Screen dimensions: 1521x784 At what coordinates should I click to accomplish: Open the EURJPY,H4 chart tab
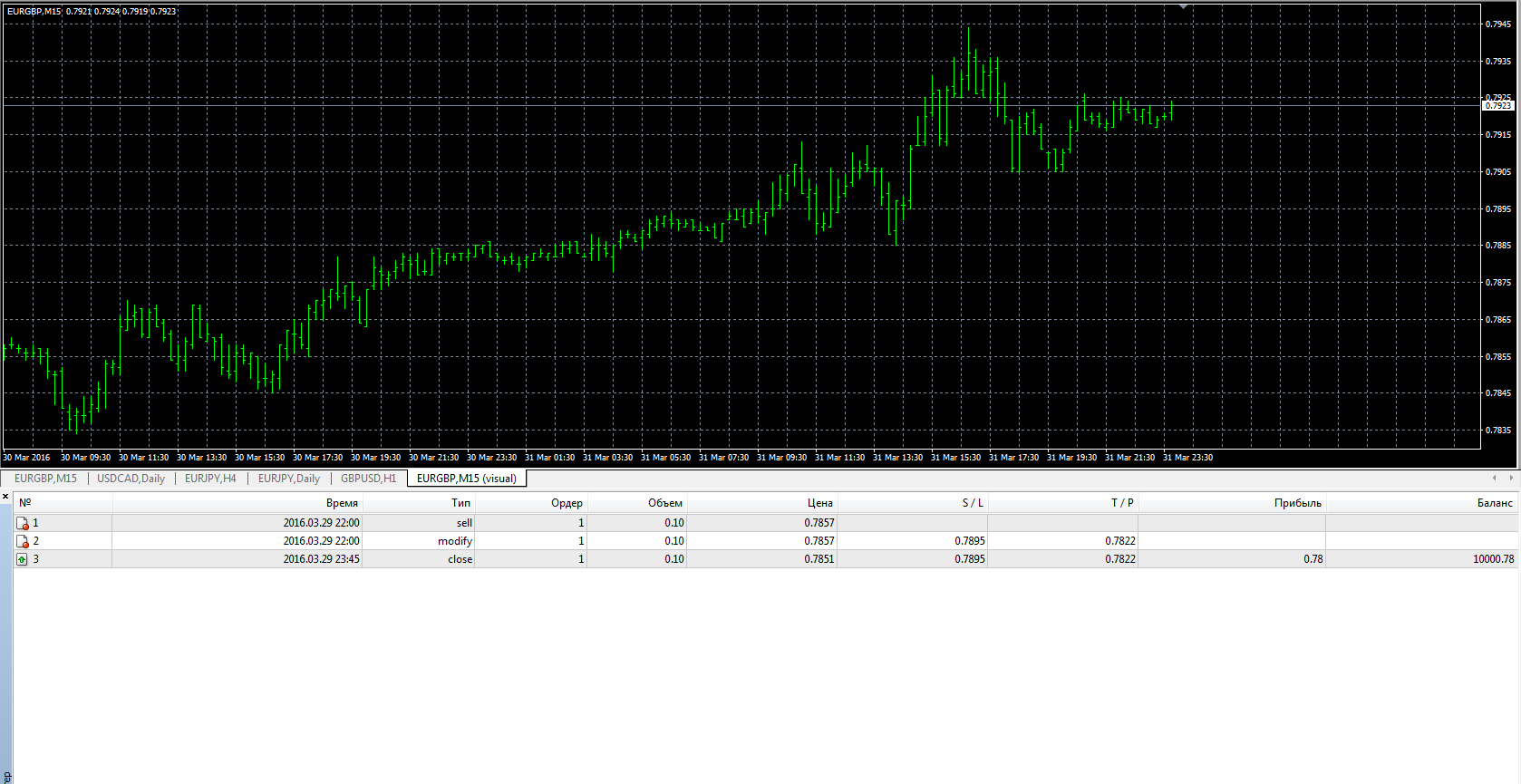[210, 479]
